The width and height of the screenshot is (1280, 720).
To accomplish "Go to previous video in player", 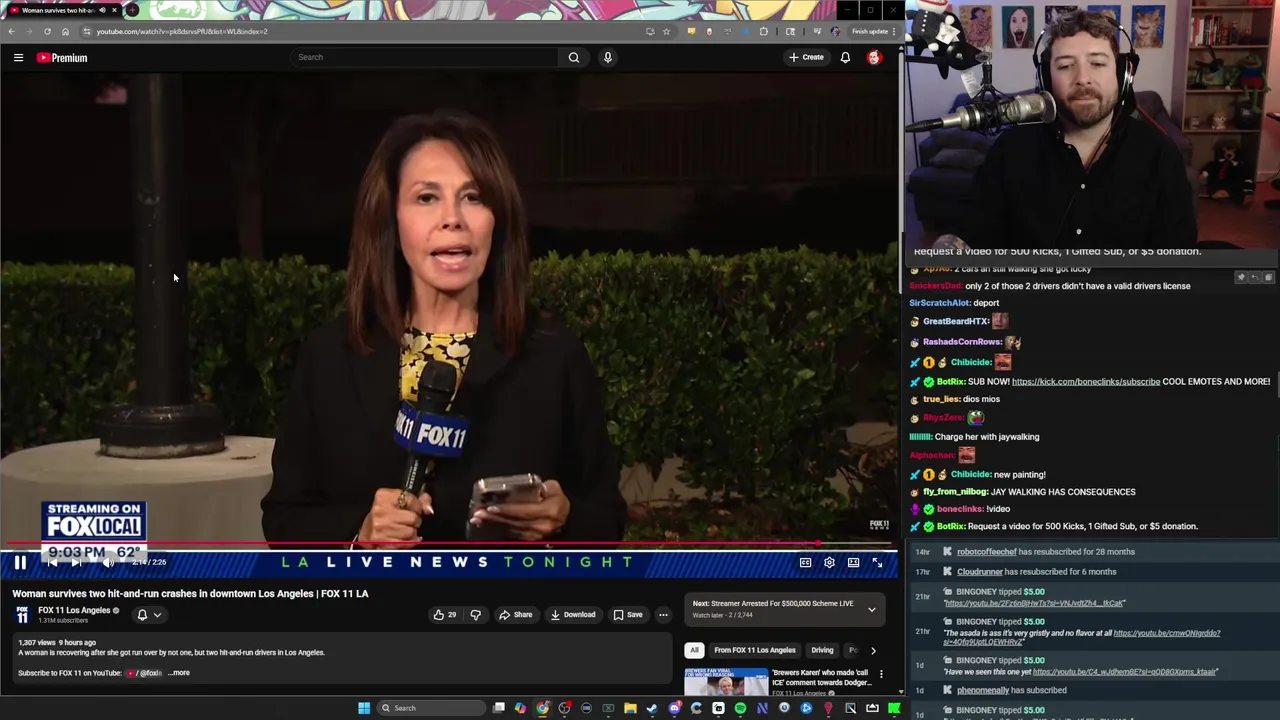I will tap(51, 563).
